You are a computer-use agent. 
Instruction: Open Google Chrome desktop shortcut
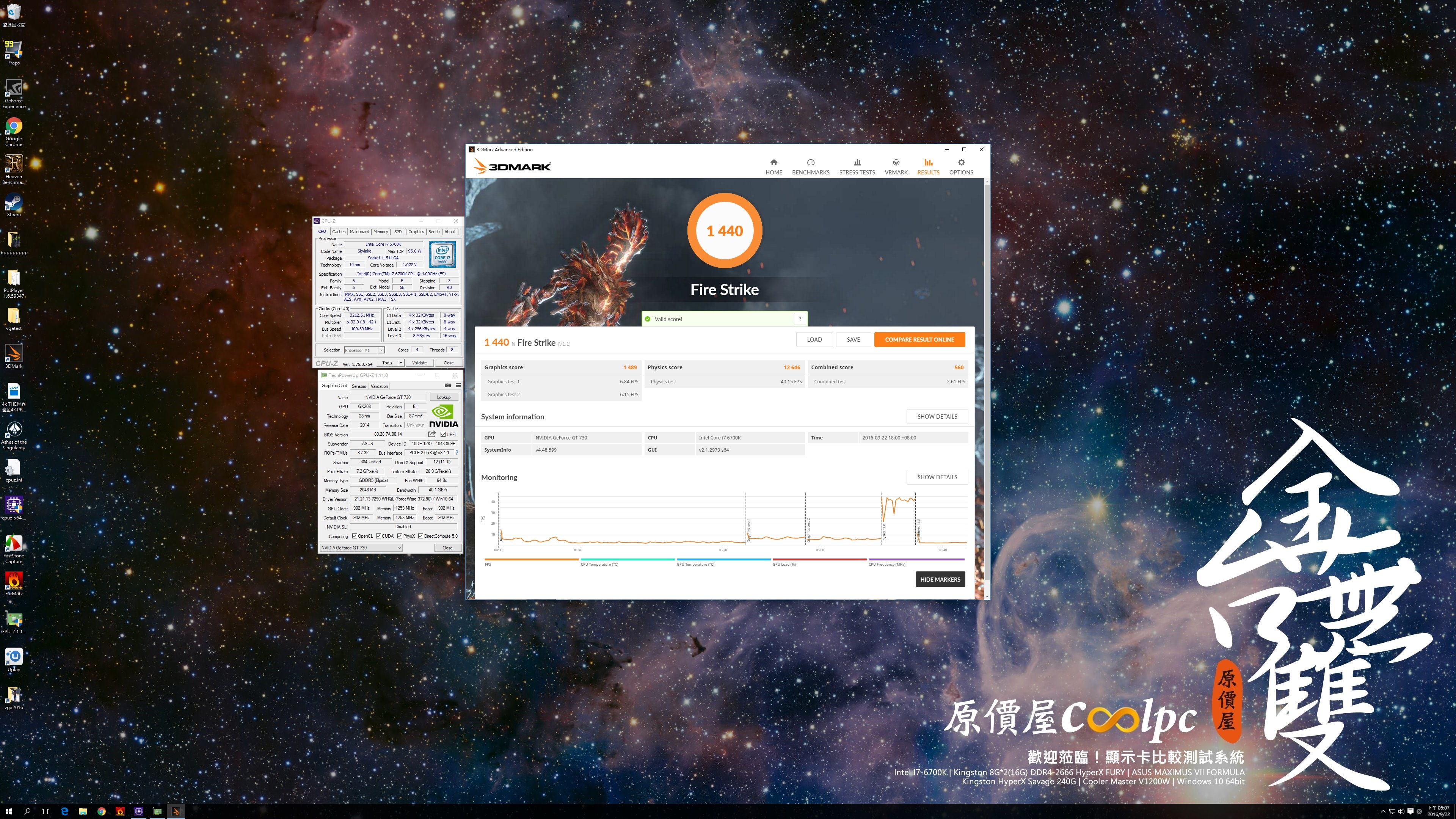tap(14, 132)
